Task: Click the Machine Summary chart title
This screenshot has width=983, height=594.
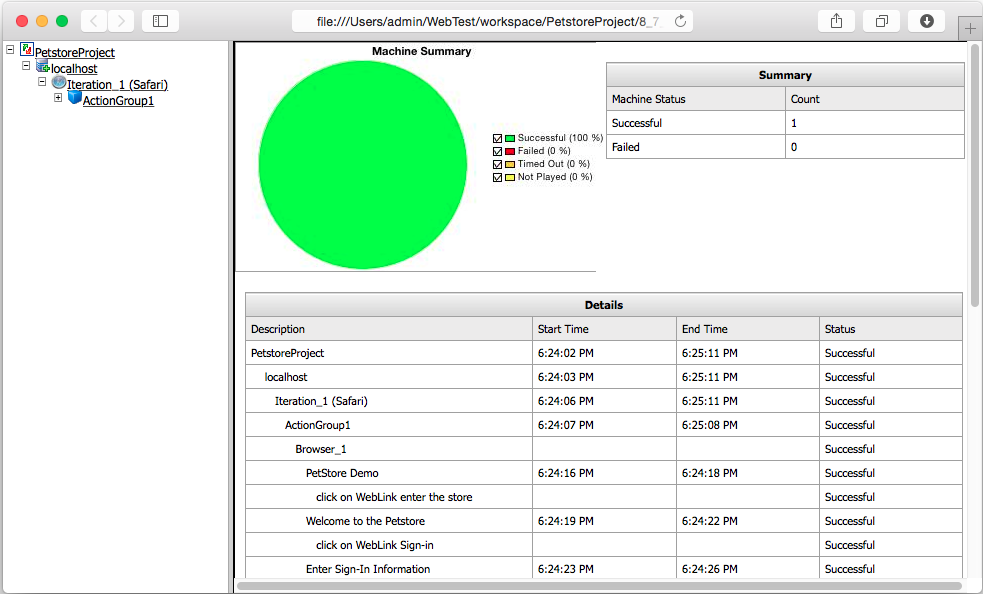Action: click(421, 51)
